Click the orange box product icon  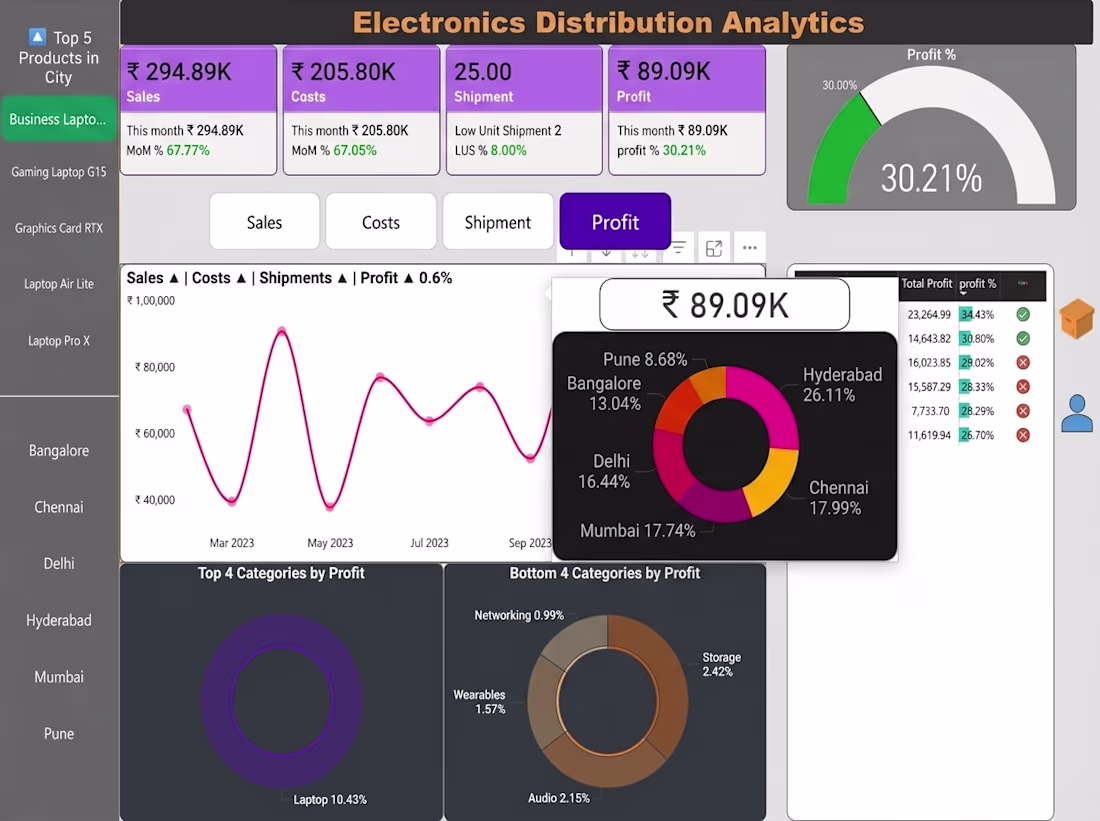(x=1077, y=319)
